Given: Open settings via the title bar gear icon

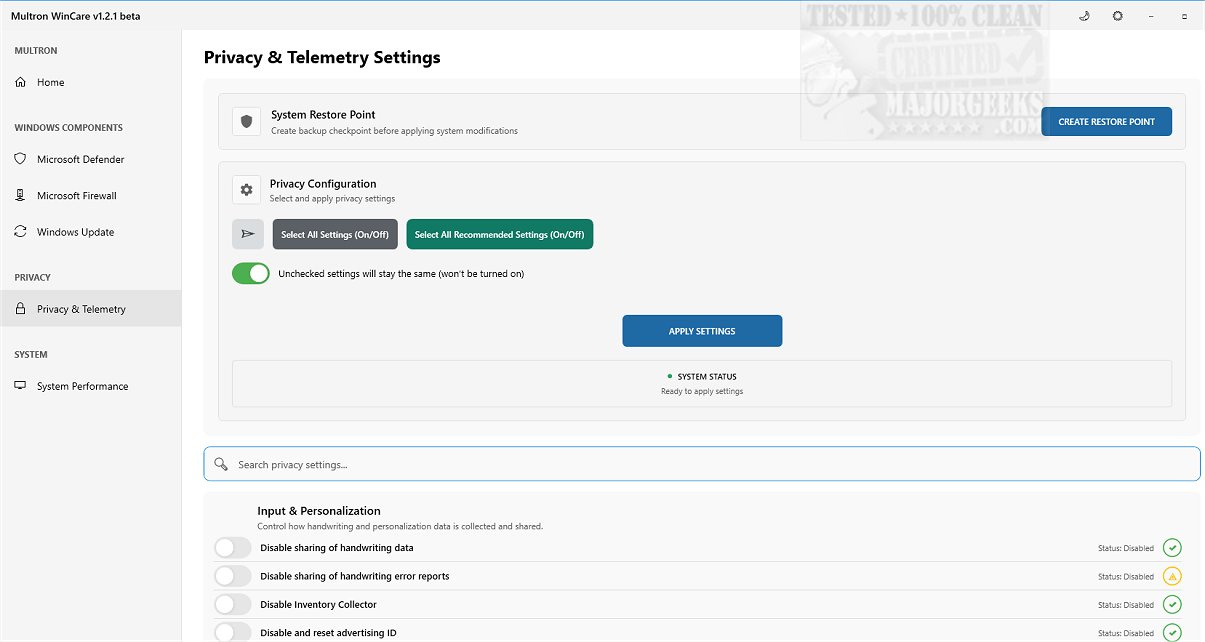Looking at the screenshot, I should pyautogui.click(x=1117, y=16).
